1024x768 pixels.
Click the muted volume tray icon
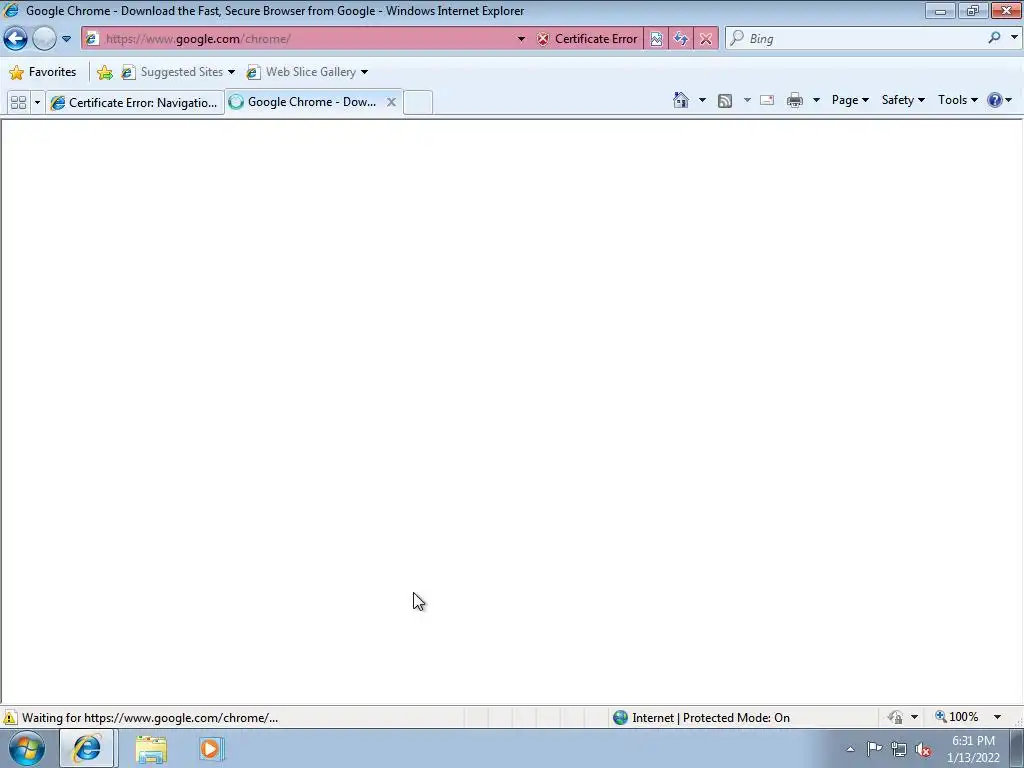click(x=923, y=750)
